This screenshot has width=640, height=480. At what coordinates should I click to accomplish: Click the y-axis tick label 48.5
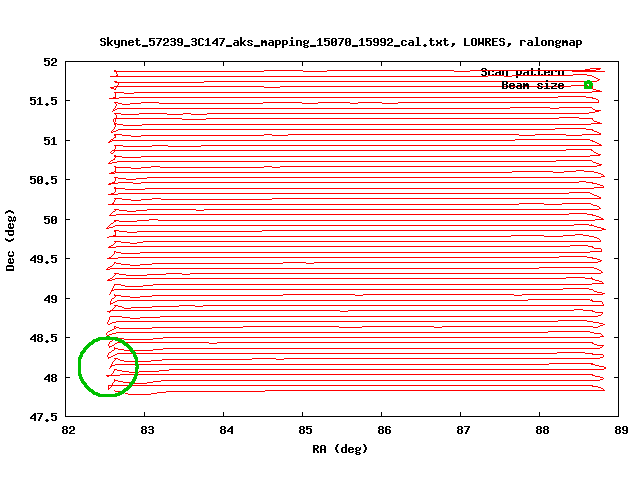[x=44, y=338]
